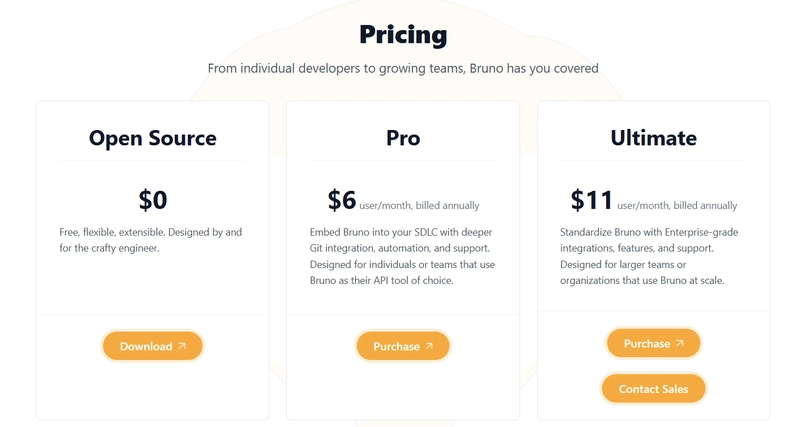800x427 pixels.
Task: Select the Ultimate plan title
Action: (654, 138)
